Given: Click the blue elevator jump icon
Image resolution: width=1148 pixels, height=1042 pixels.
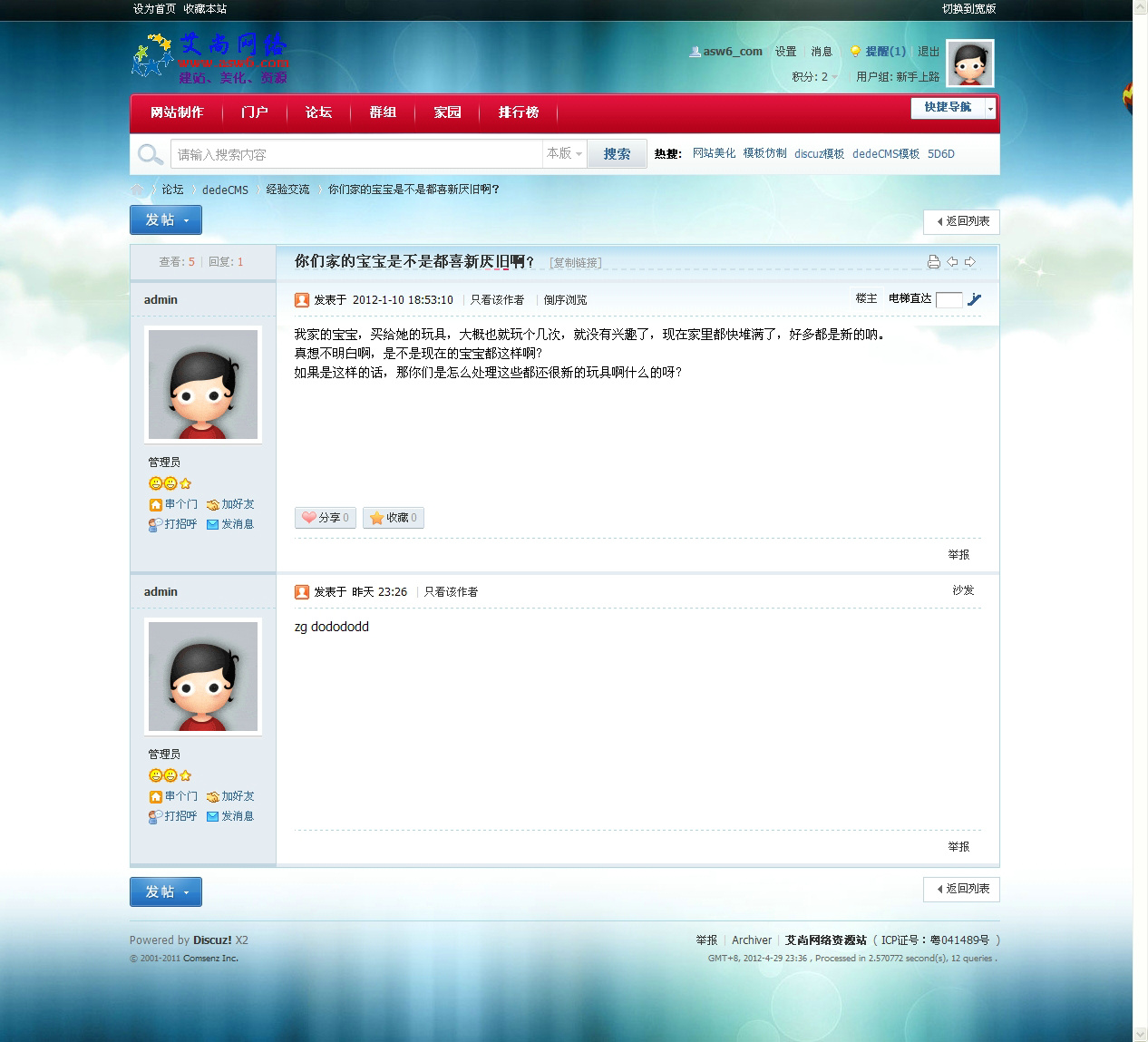Looking at the screenshot, I should [x=975, y=299].
